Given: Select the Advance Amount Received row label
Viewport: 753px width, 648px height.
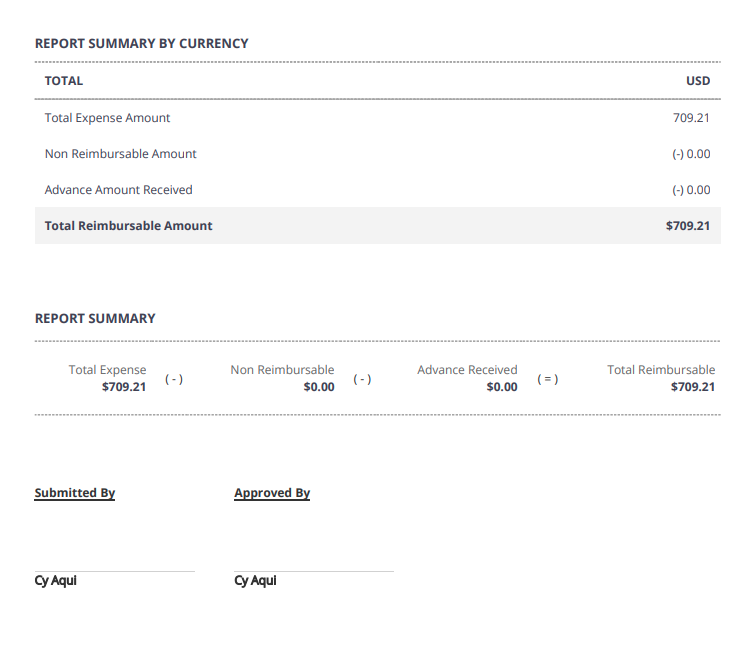Looking at the screenshot, I should (x=118, y=190).
